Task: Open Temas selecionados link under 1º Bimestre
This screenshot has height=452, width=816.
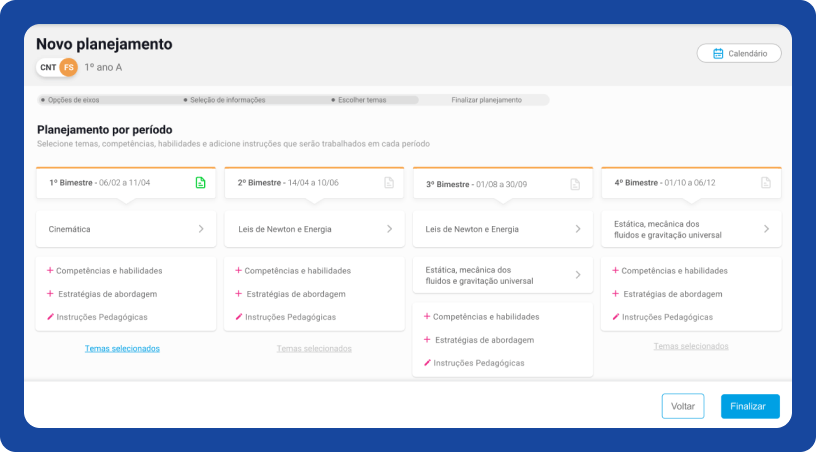Action: click(122, 348)
